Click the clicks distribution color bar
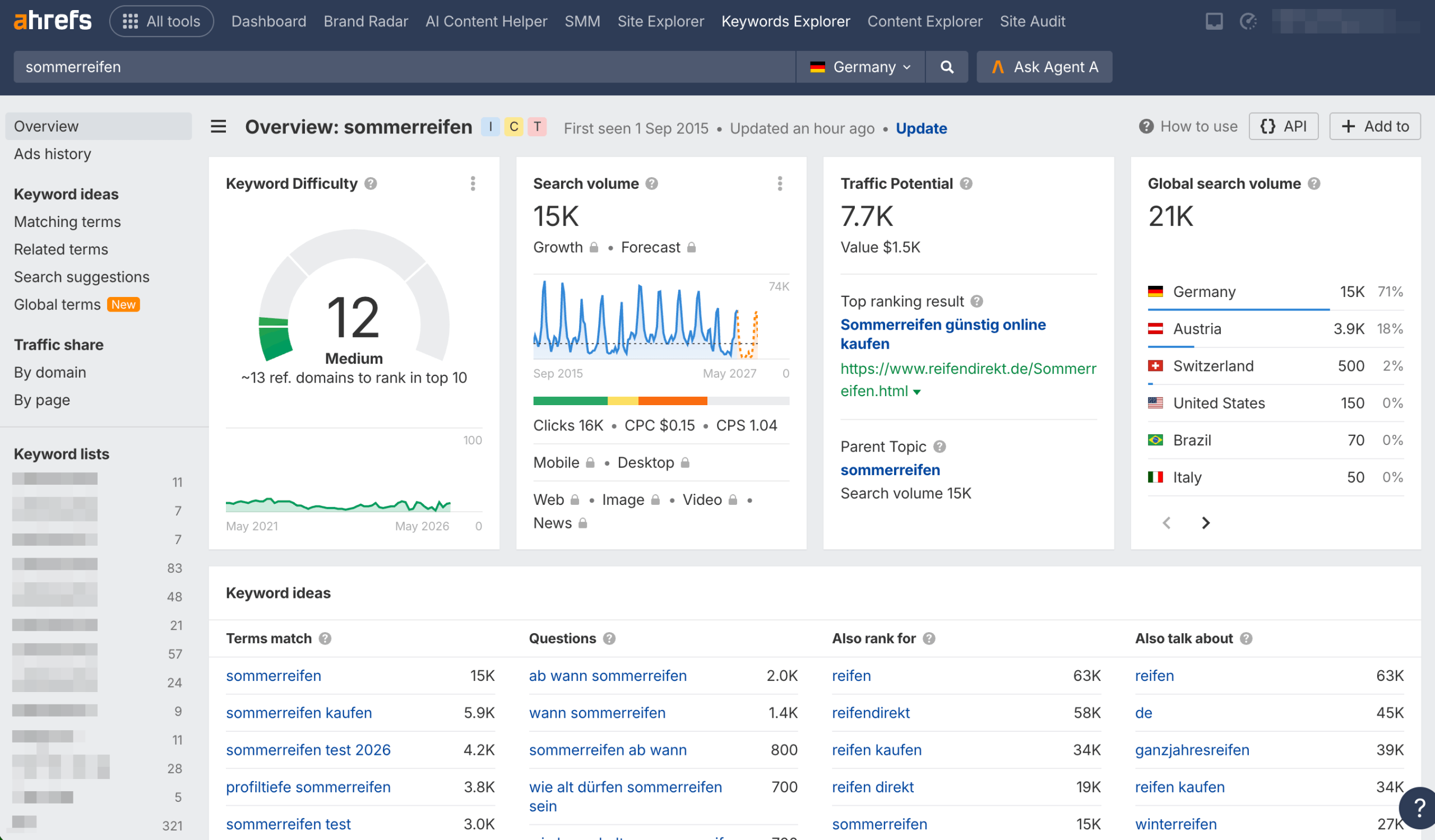The height and width of the screenshot is (840, 1435). tap(661, 401)
